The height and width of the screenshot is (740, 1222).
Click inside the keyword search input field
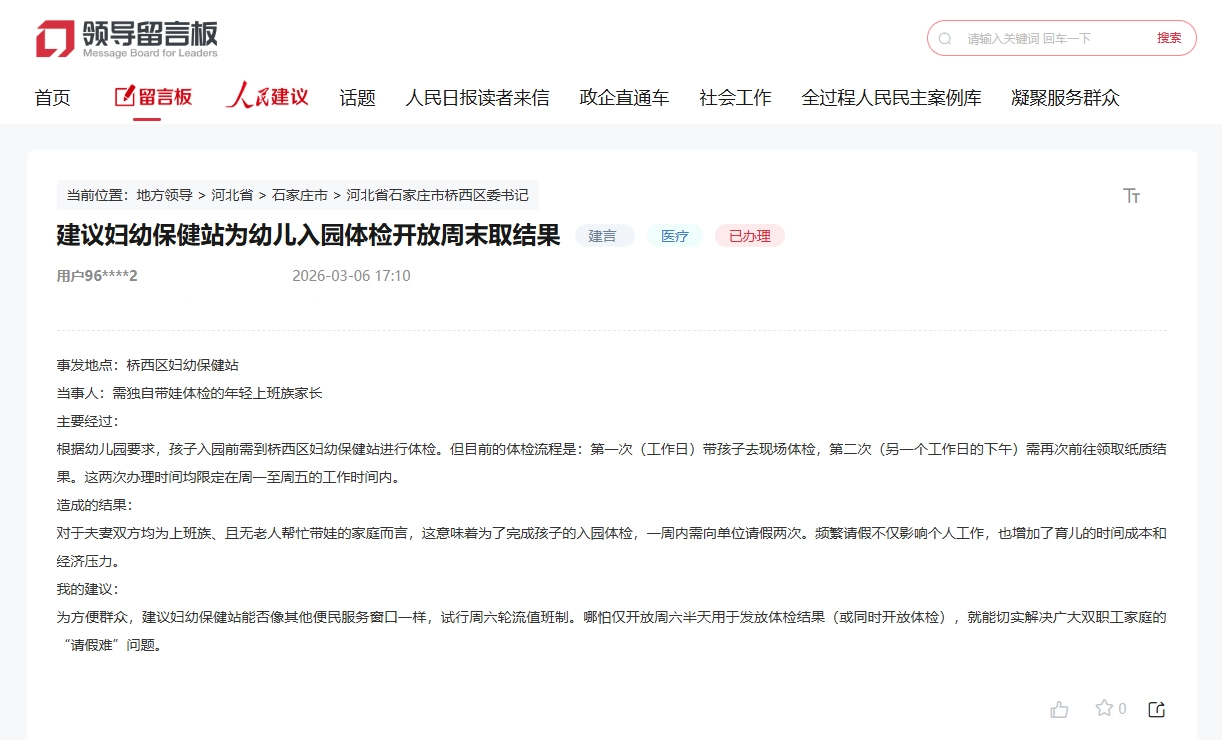pos(1040,38)
